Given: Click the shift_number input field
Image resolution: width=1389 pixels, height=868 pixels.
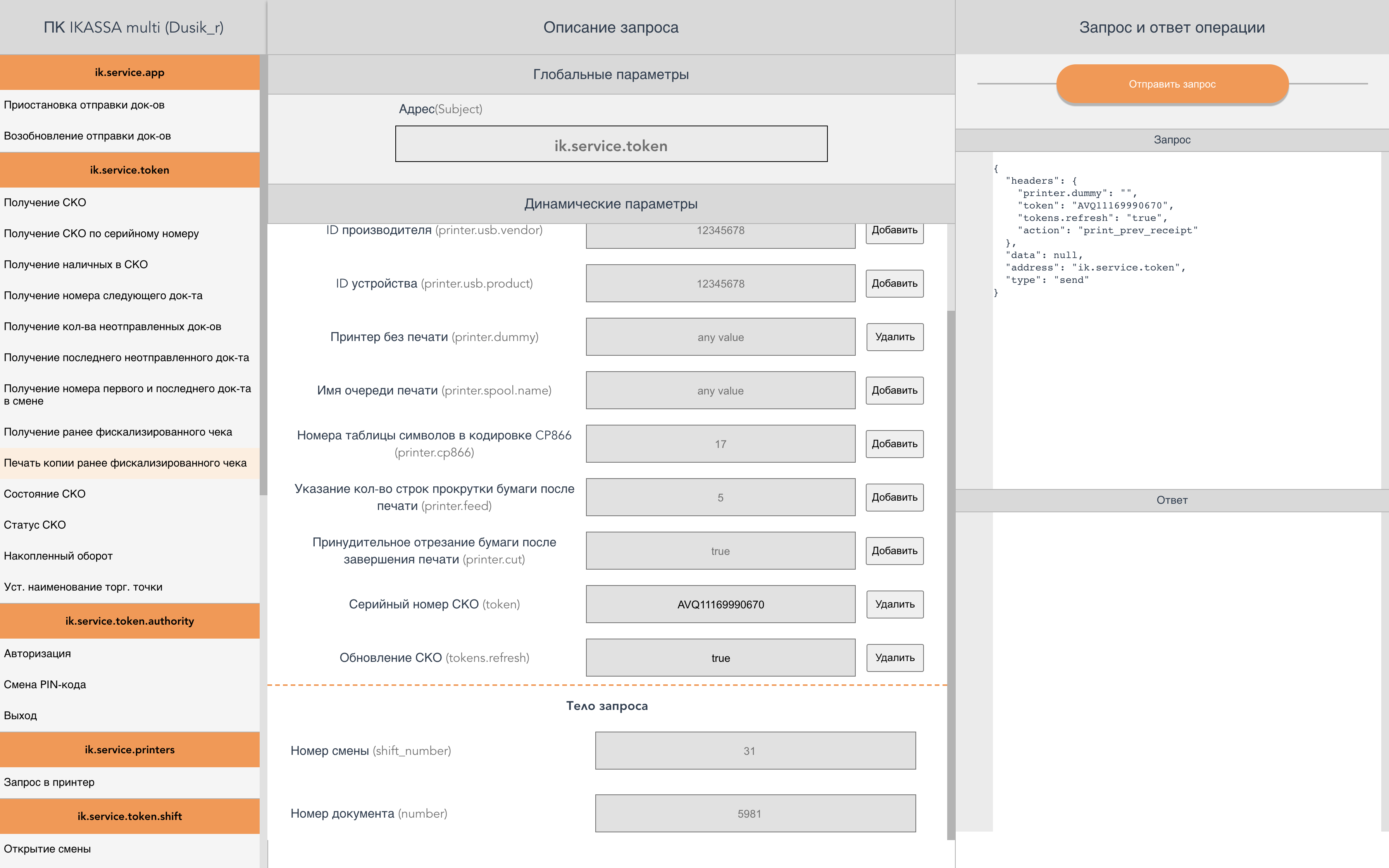Looking at the screenshot, I should [755, 750].
